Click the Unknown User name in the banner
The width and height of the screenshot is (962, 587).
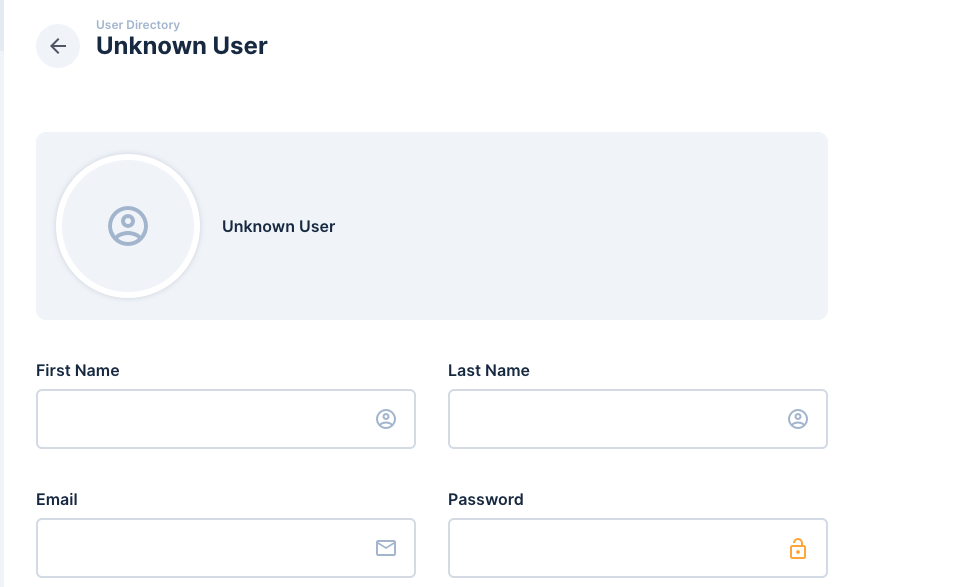[278, 226]
